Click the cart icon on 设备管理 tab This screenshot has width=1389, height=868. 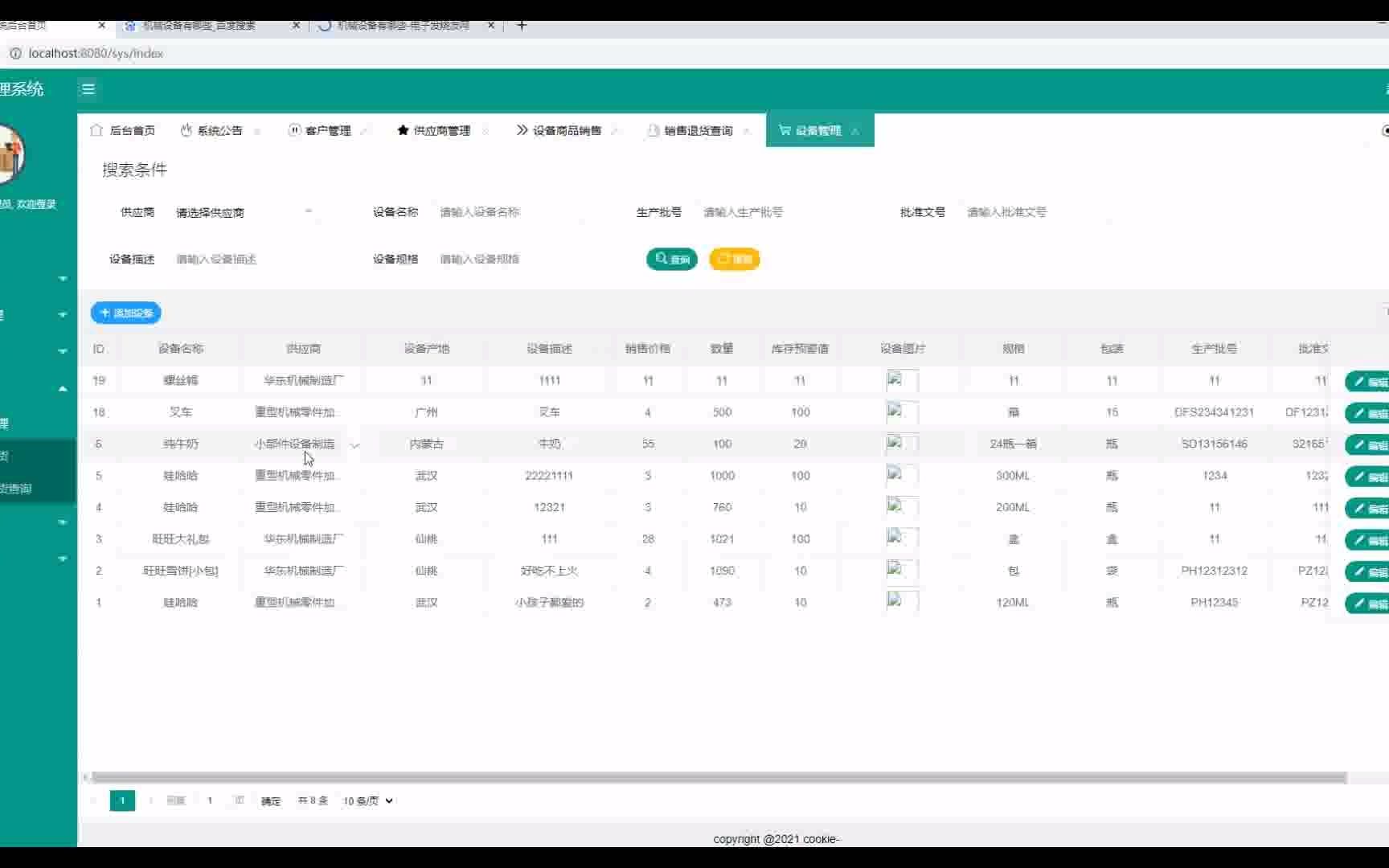click(785, 130)
